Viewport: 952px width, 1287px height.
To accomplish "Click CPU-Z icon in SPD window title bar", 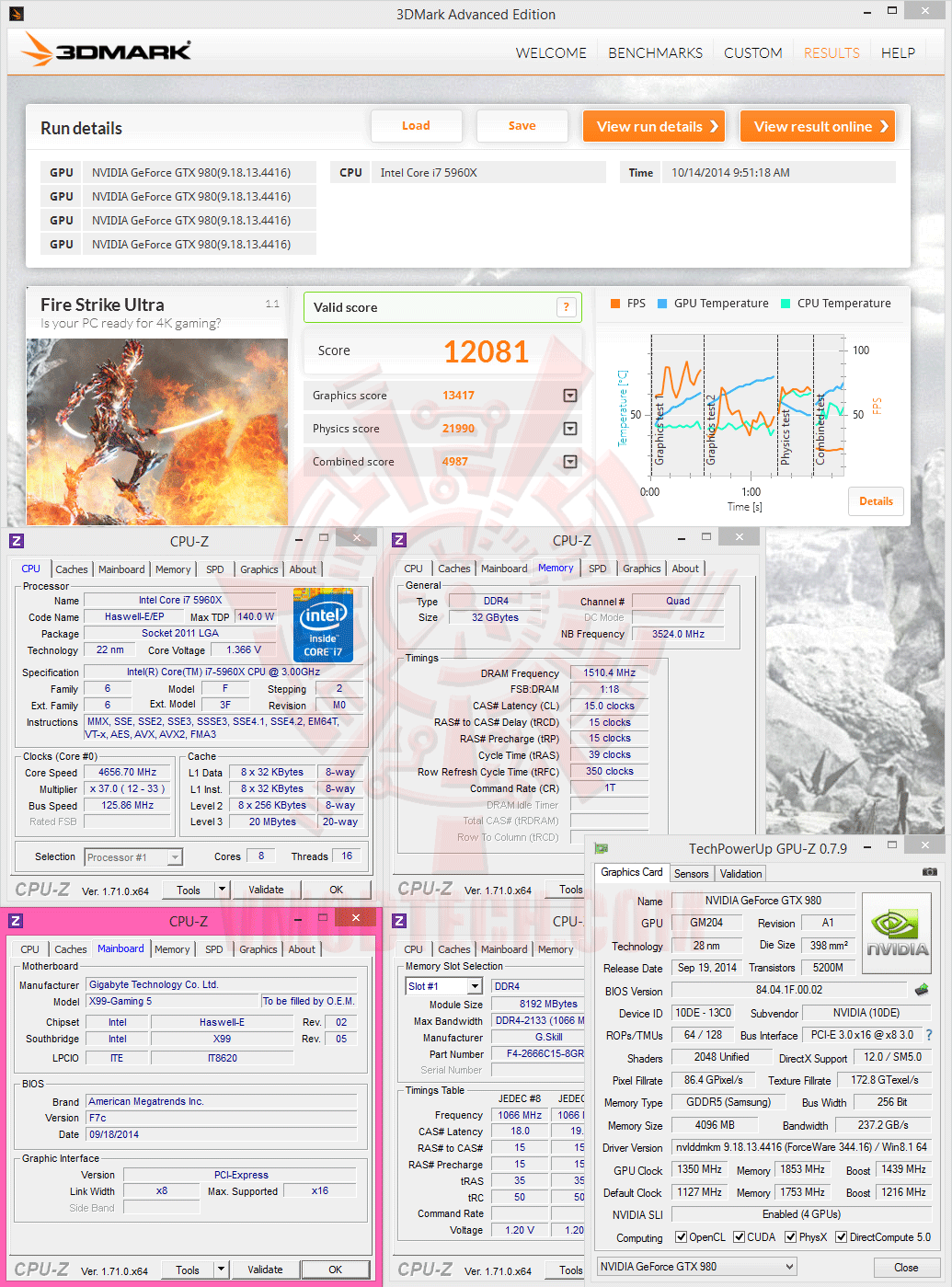I will point(399,921).
